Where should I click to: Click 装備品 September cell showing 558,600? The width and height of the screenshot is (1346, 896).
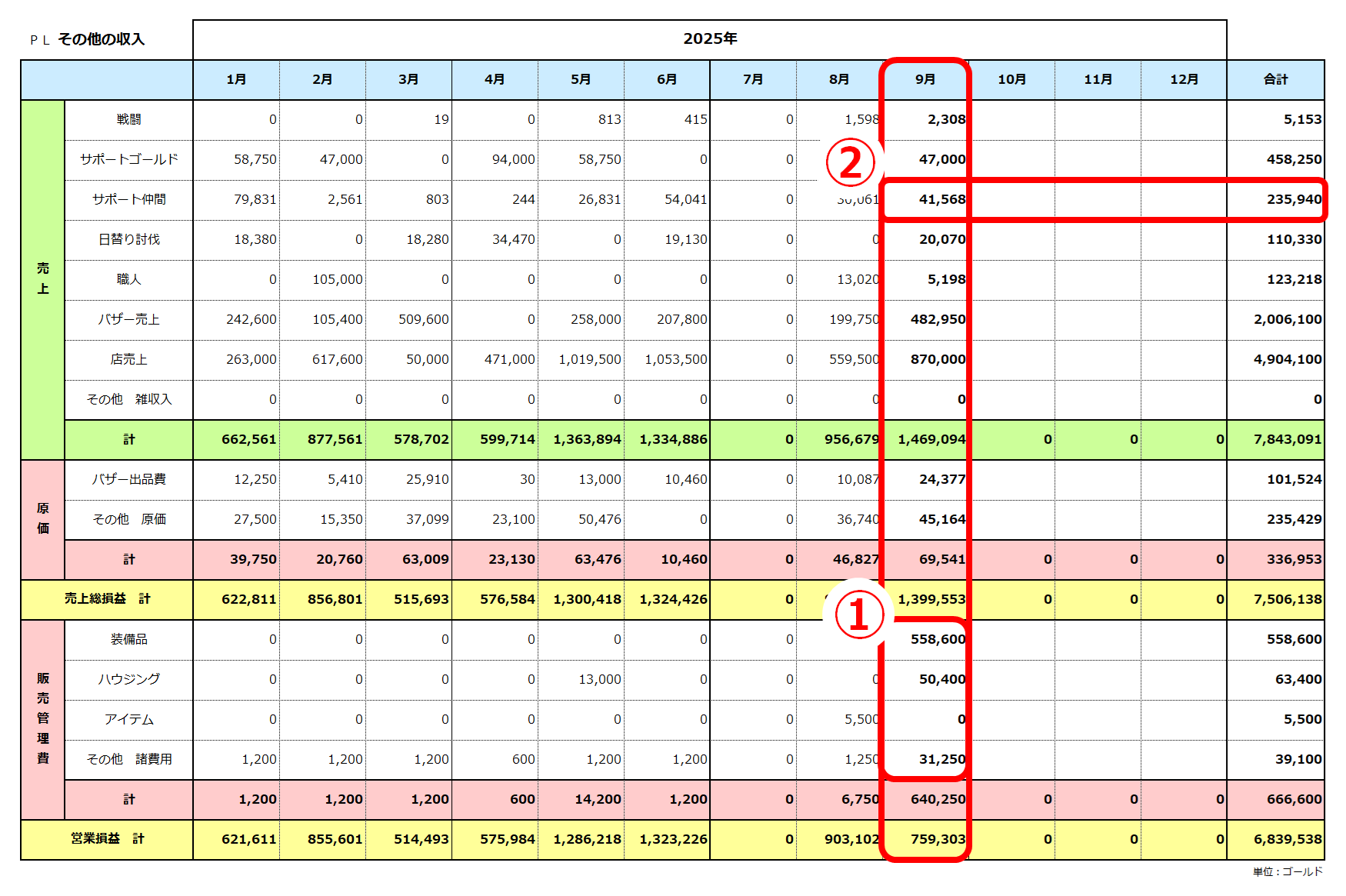(937, 639)
